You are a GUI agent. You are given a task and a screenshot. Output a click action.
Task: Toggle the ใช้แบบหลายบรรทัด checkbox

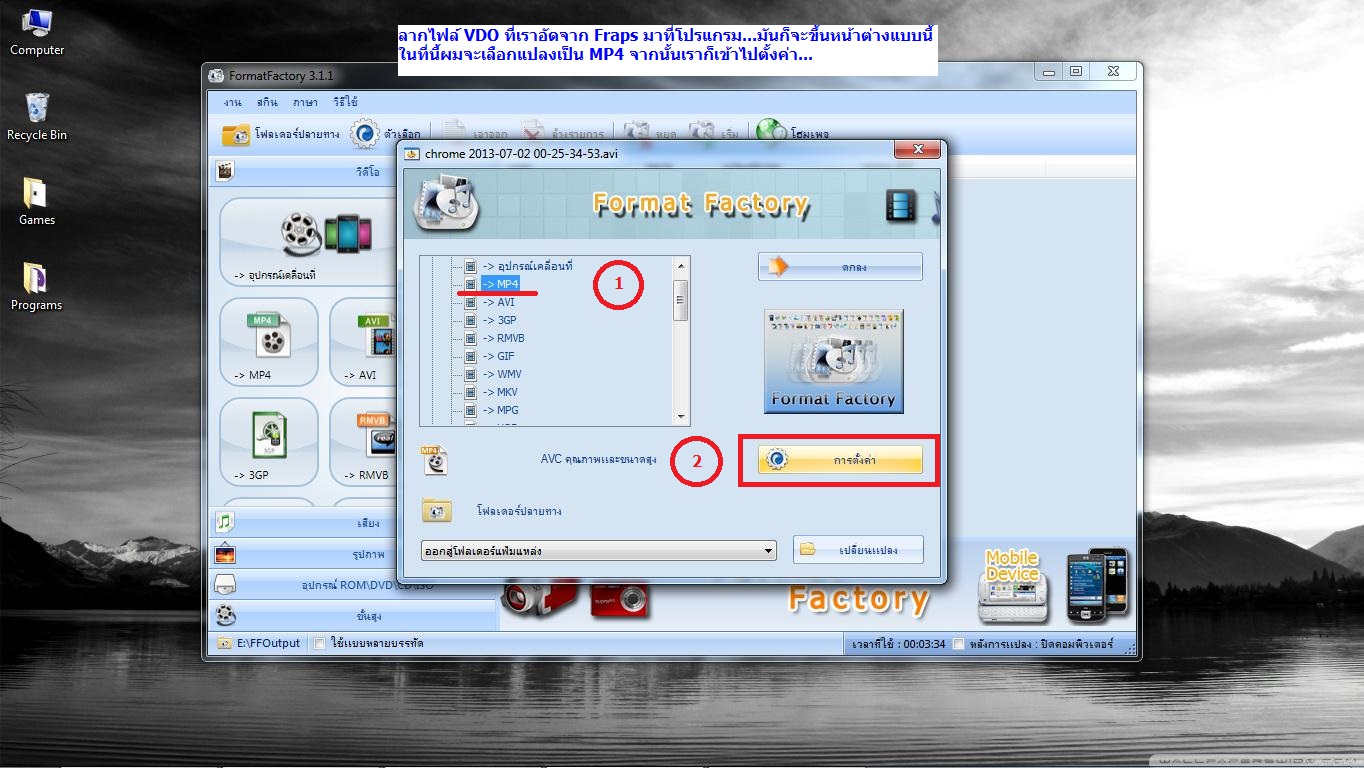pos(319,643)
